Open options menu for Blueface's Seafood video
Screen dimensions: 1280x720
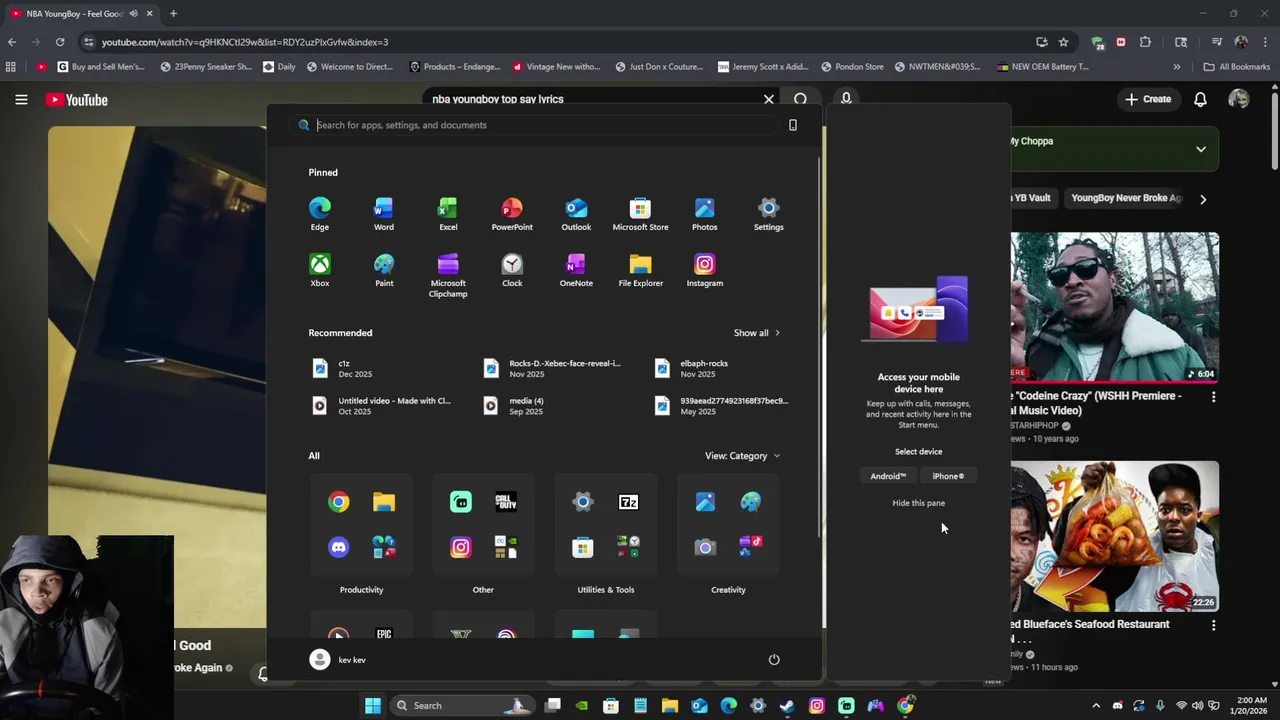click(x=1213, y=625)
